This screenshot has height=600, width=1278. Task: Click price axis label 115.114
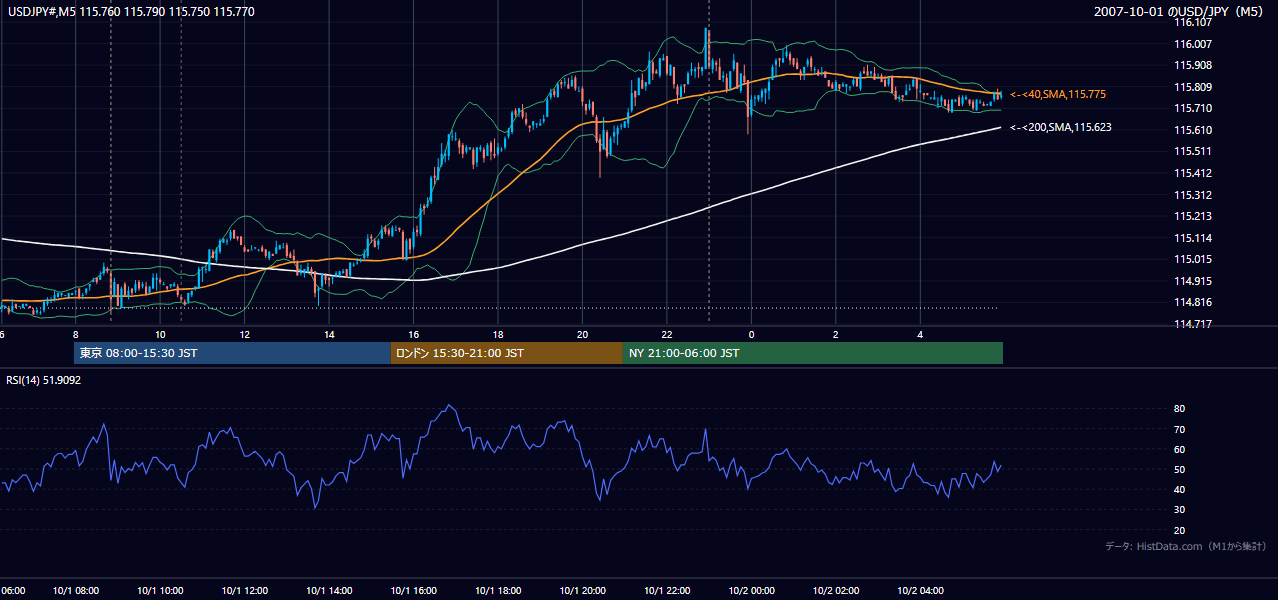tap(1193, 238)
